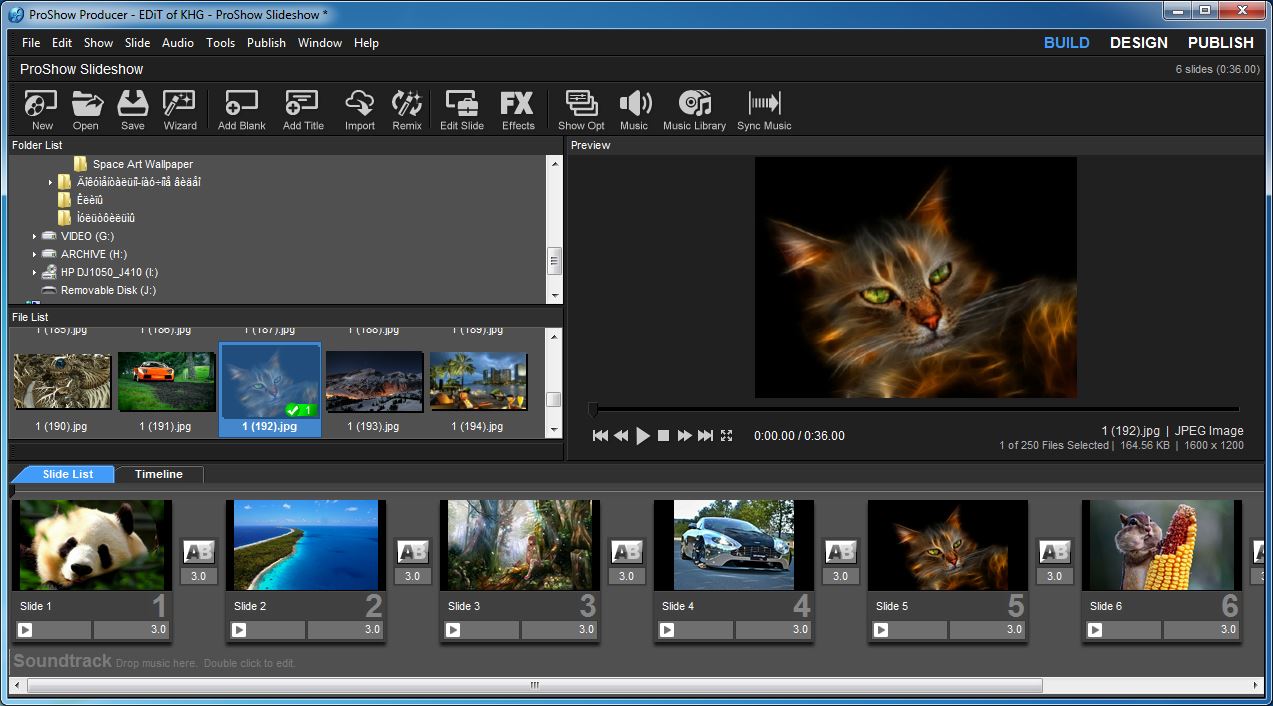The width and height of the screenshot is (1273, 706).
Task: Open Show Options
Action: tap(580, 108)
